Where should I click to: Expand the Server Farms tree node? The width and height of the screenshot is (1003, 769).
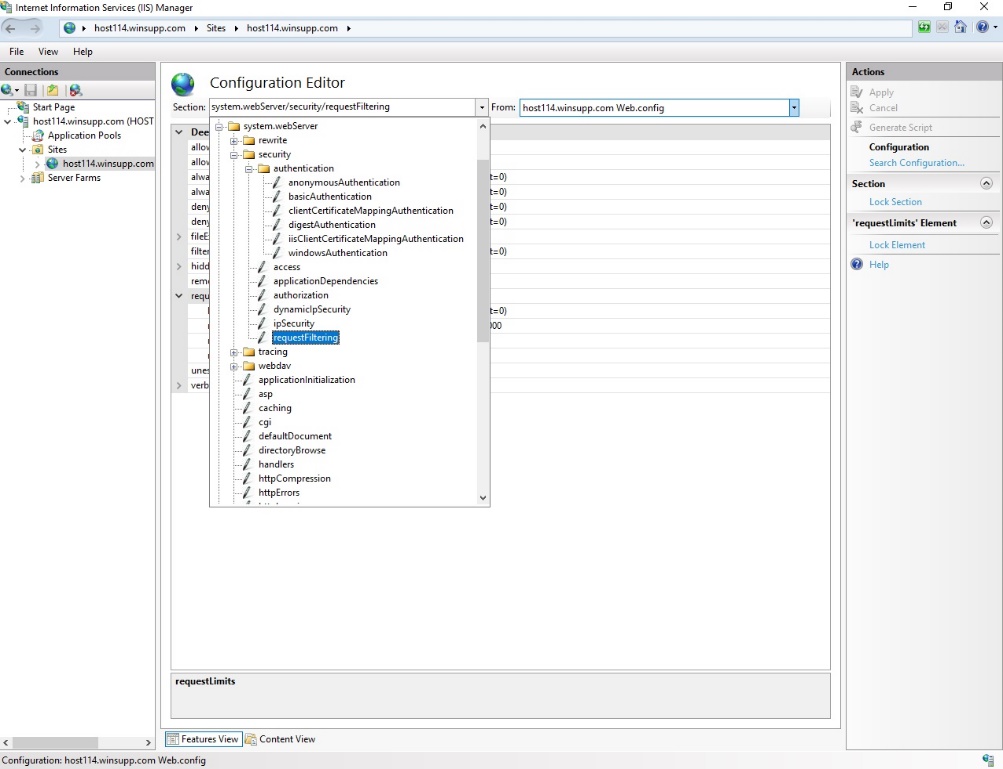pyautogui.click(x=22, y=178)
